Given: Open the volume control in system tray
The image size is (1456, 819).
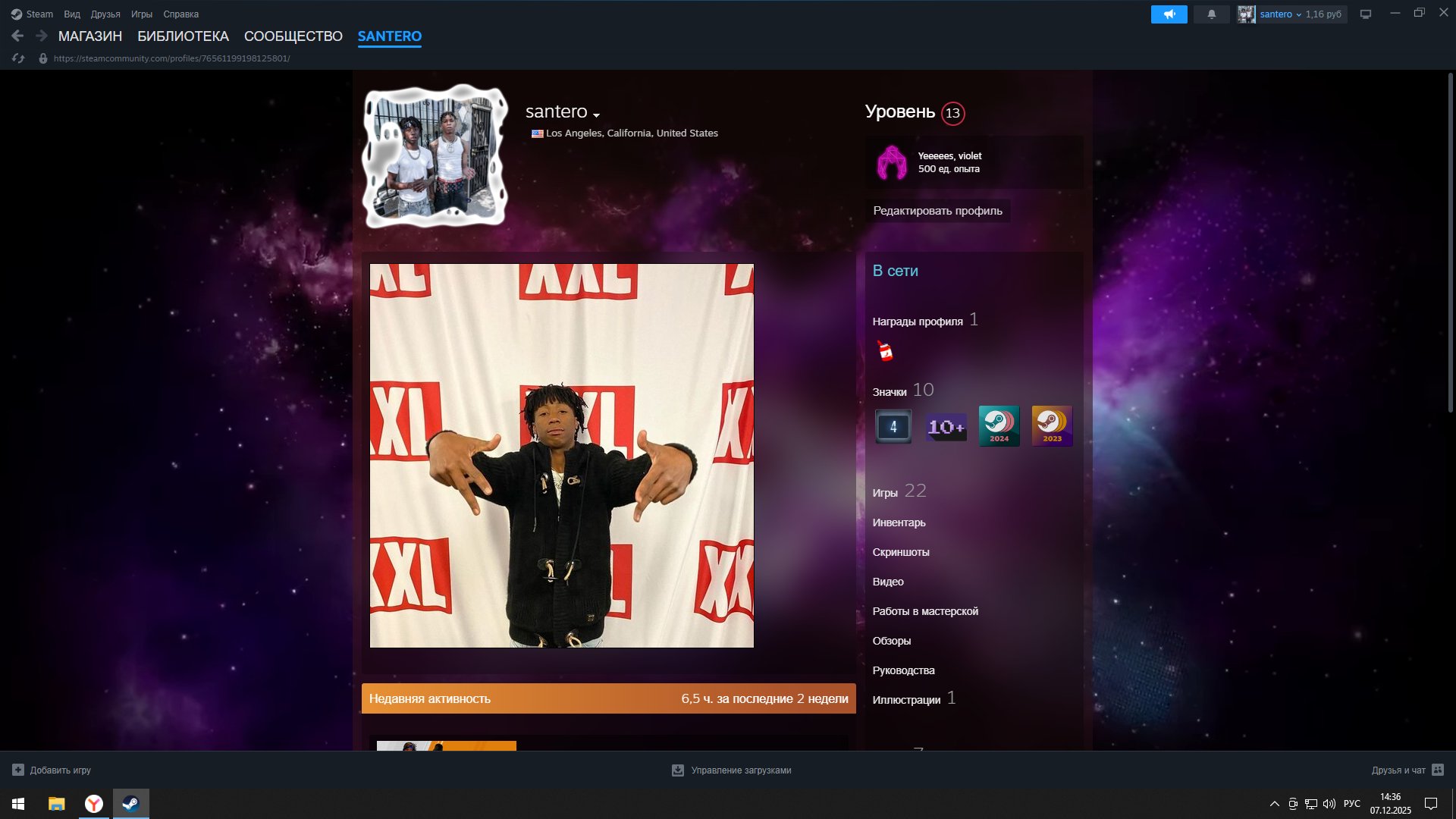Looking at the screenshot, I should pyautogui.click(x=1329, y=805).
